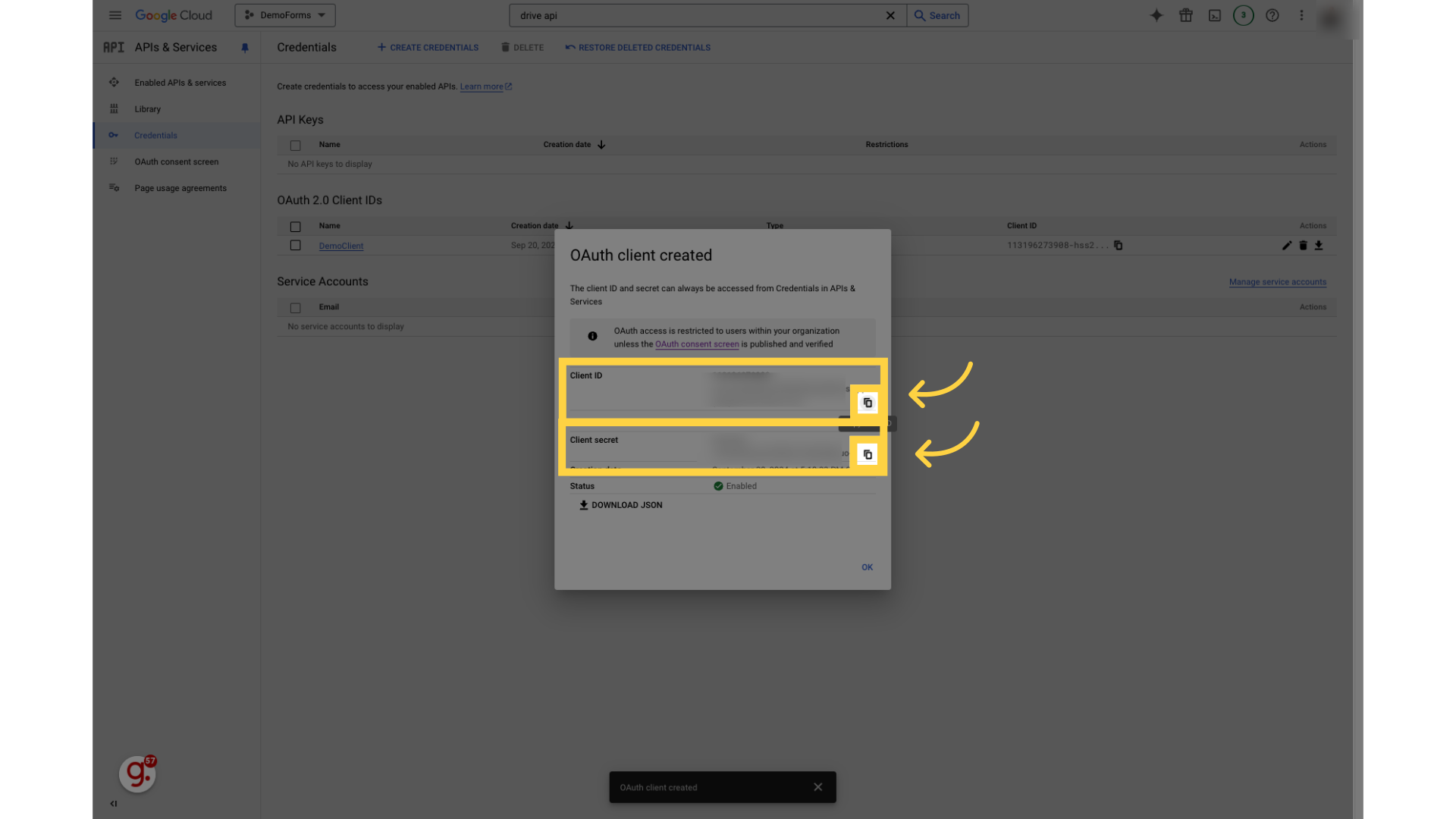
Task: Open the three-dot settings menu
Action: coord(1301,15)
